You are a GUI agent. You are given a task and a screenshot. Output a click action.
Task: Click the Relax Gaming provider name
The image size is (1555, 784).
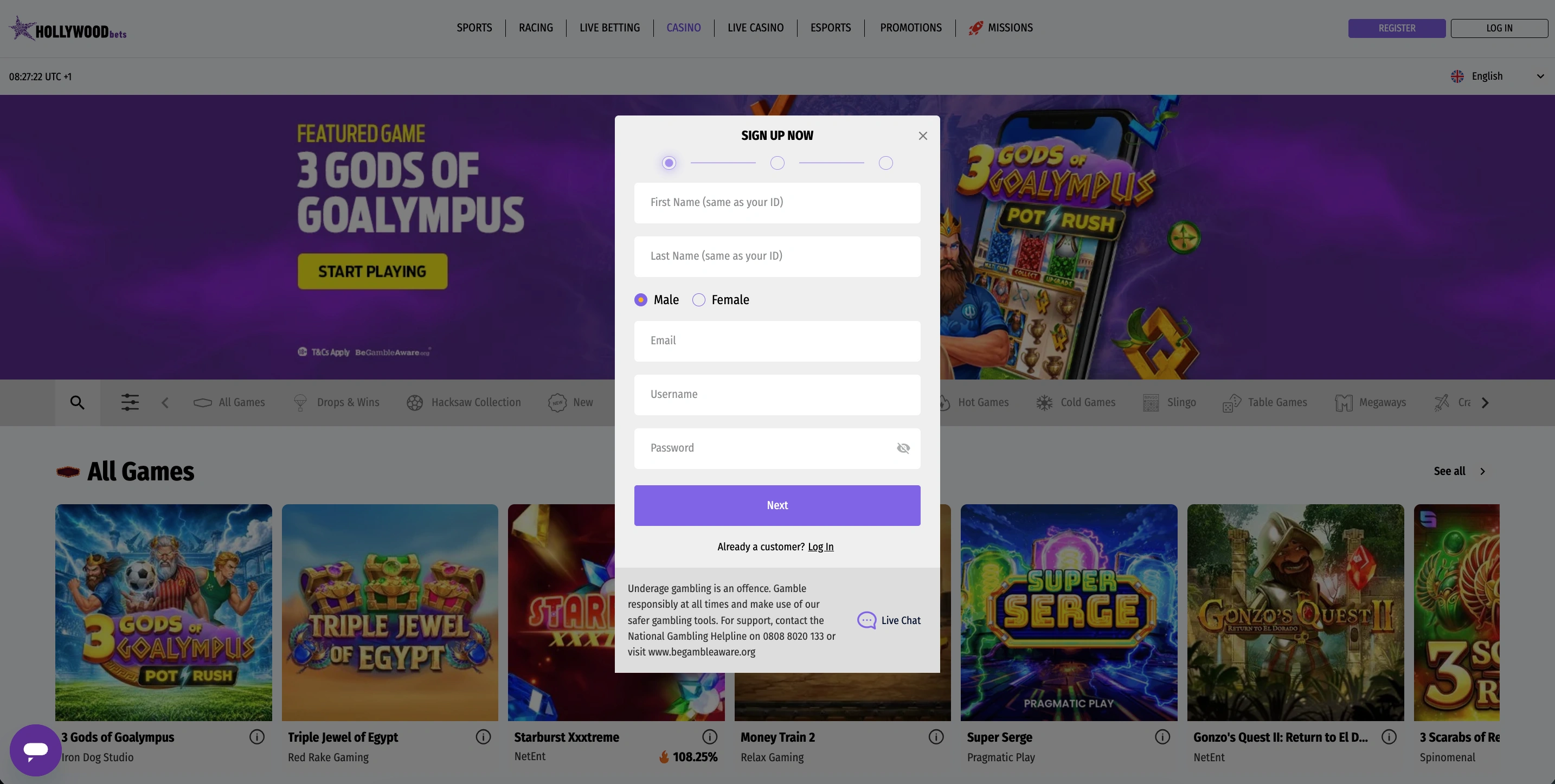772,757
